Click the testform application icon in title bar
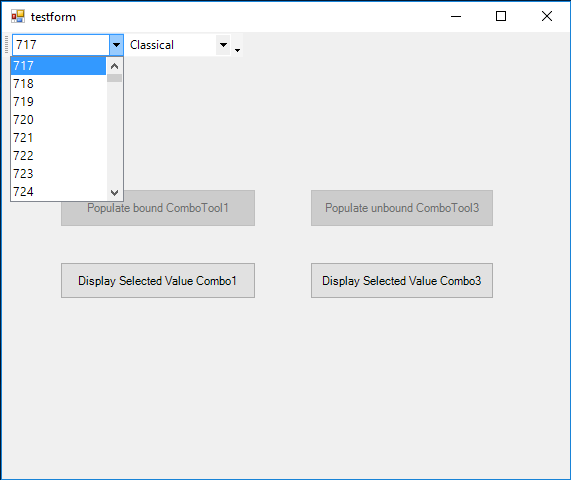 pos(17,16)
